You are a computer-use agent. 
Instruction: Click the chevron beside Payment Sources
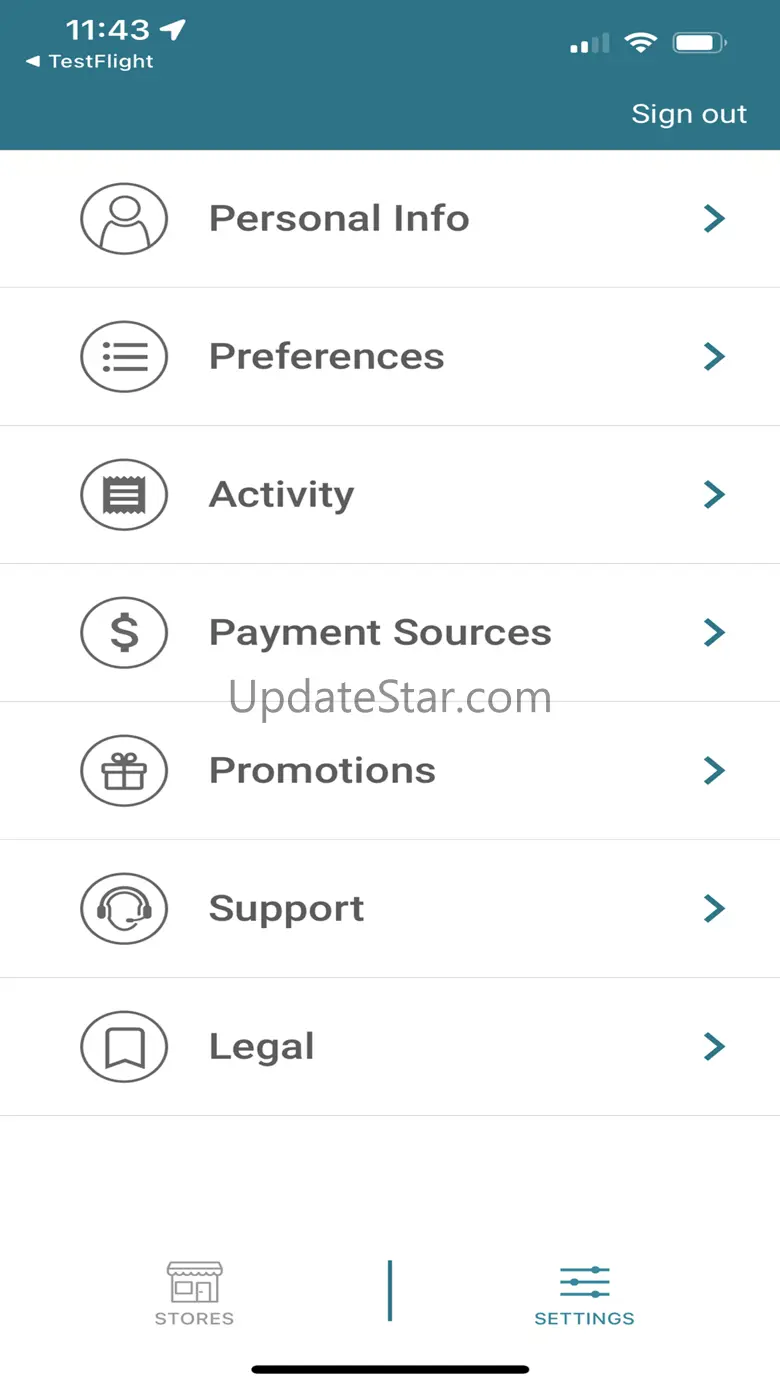point(713,632)
